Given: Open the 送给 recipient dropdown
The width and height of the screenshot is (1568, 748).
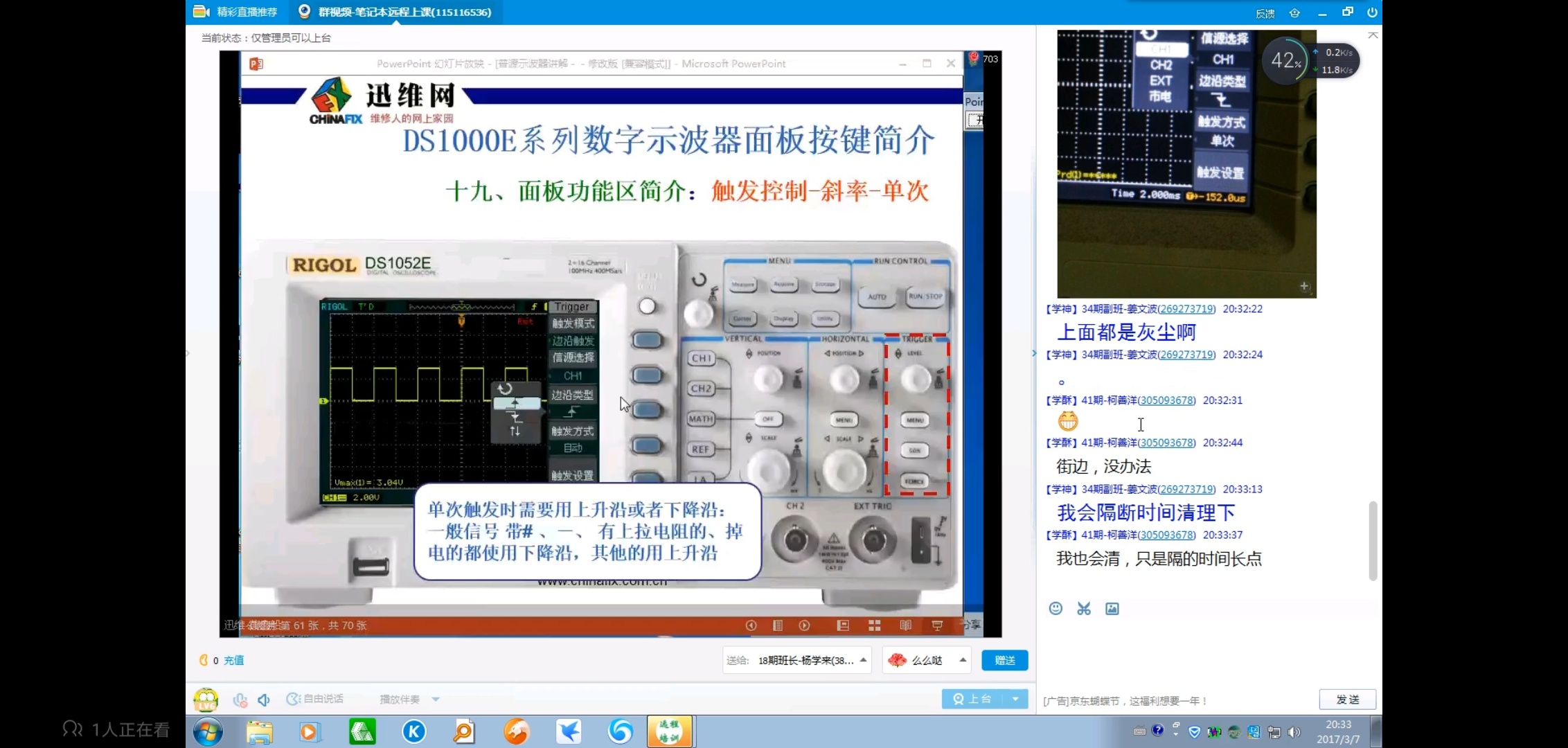Looking at the screenshot, I should click(863, 660).
